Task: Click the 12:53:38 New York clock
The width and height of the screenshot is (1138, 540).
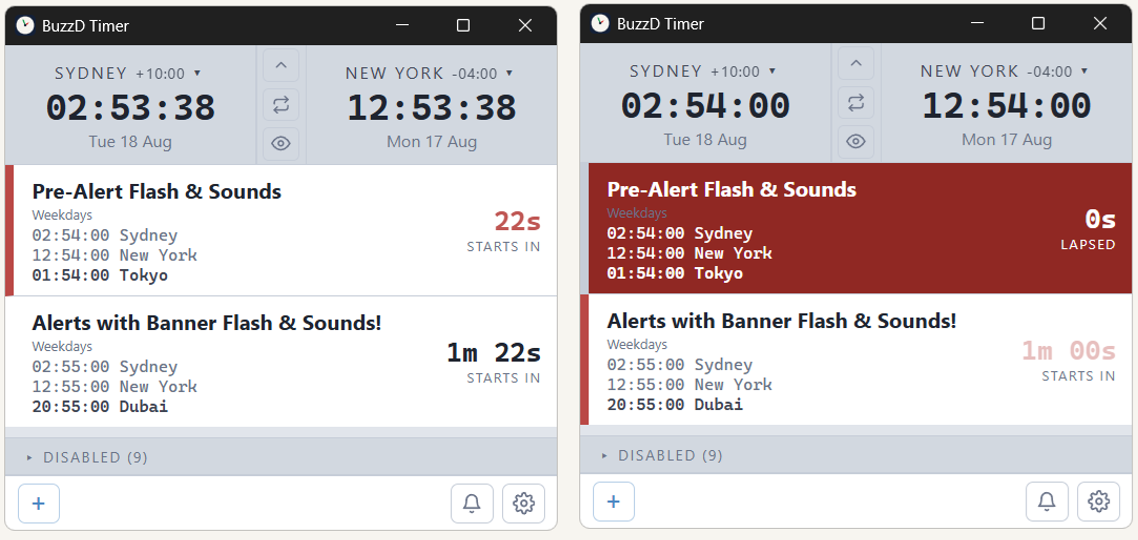Action: [x=432, y=107]
